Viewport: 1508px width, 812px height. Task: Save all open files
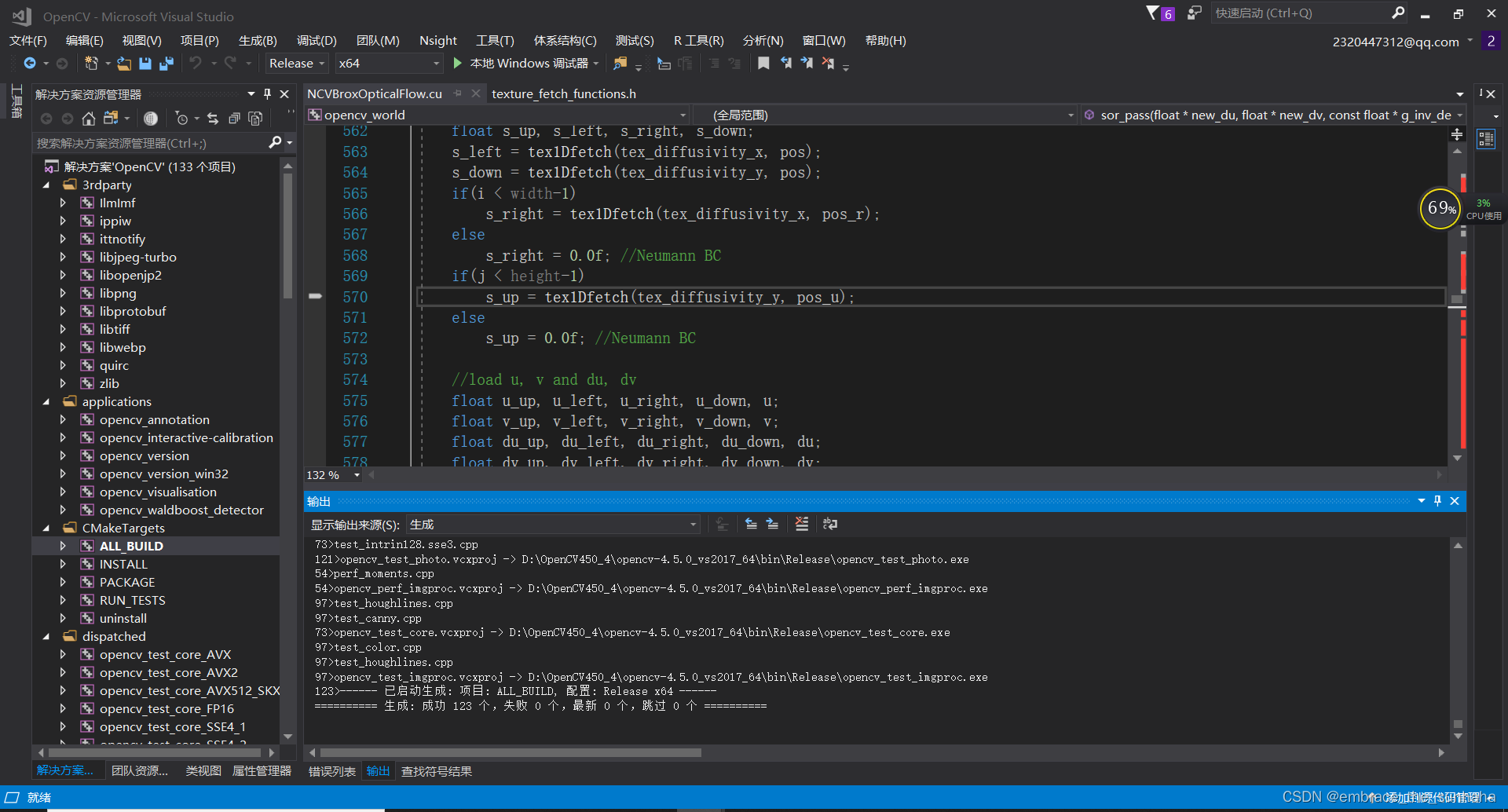click(166, 64)
